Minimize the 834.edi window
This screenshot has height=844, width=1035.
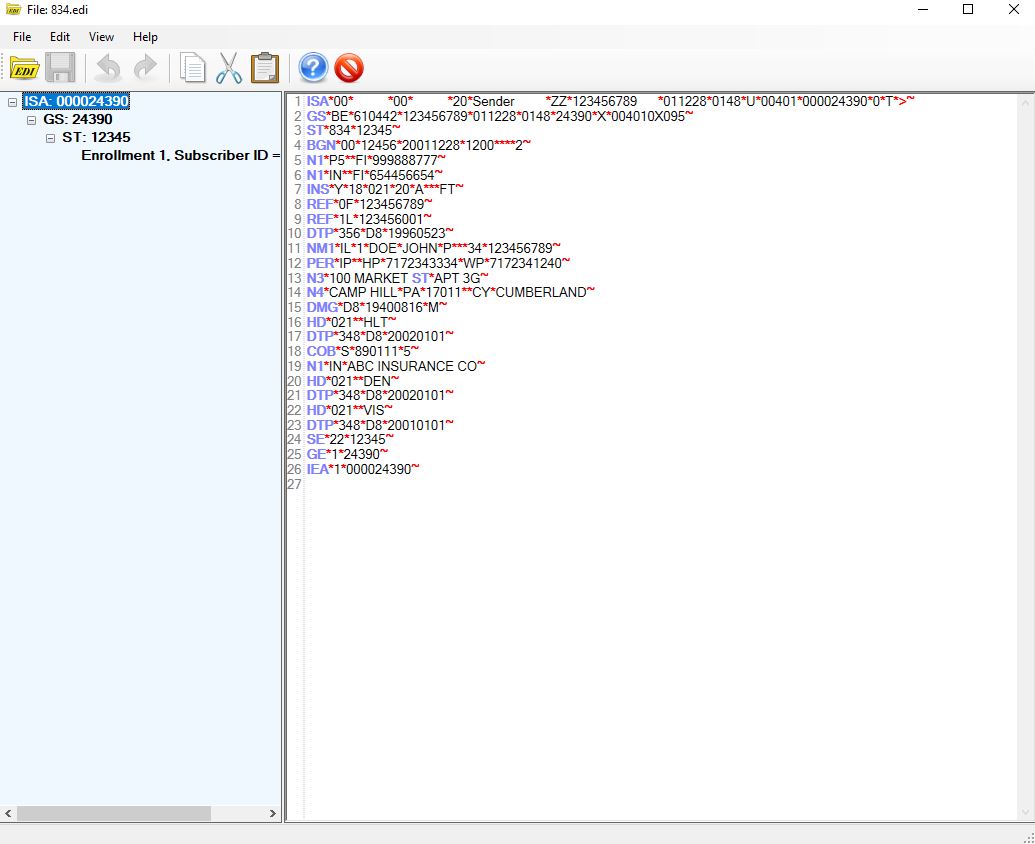point(923,9)
